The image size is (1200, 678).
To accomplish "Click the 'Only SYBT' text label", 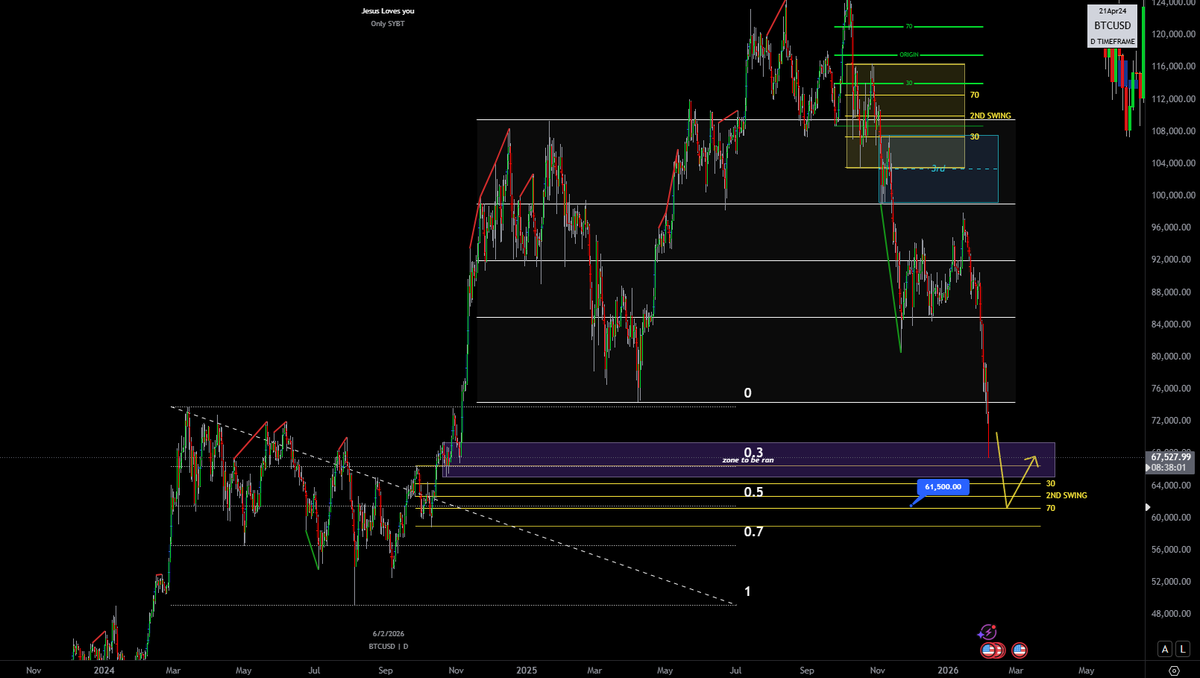I will 387,23.
